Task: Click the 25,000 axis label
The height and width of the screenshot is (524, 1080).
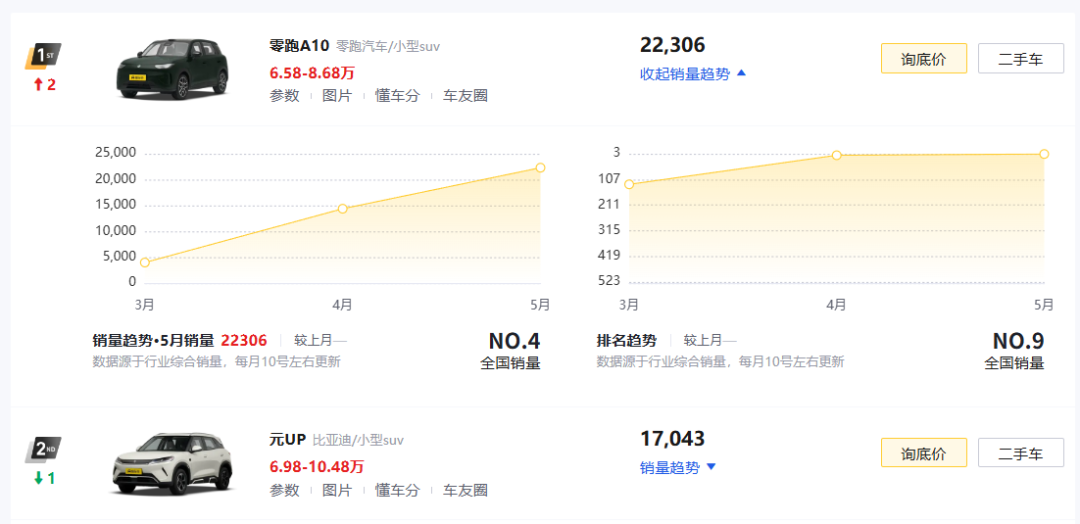Action: pos(116,152)
